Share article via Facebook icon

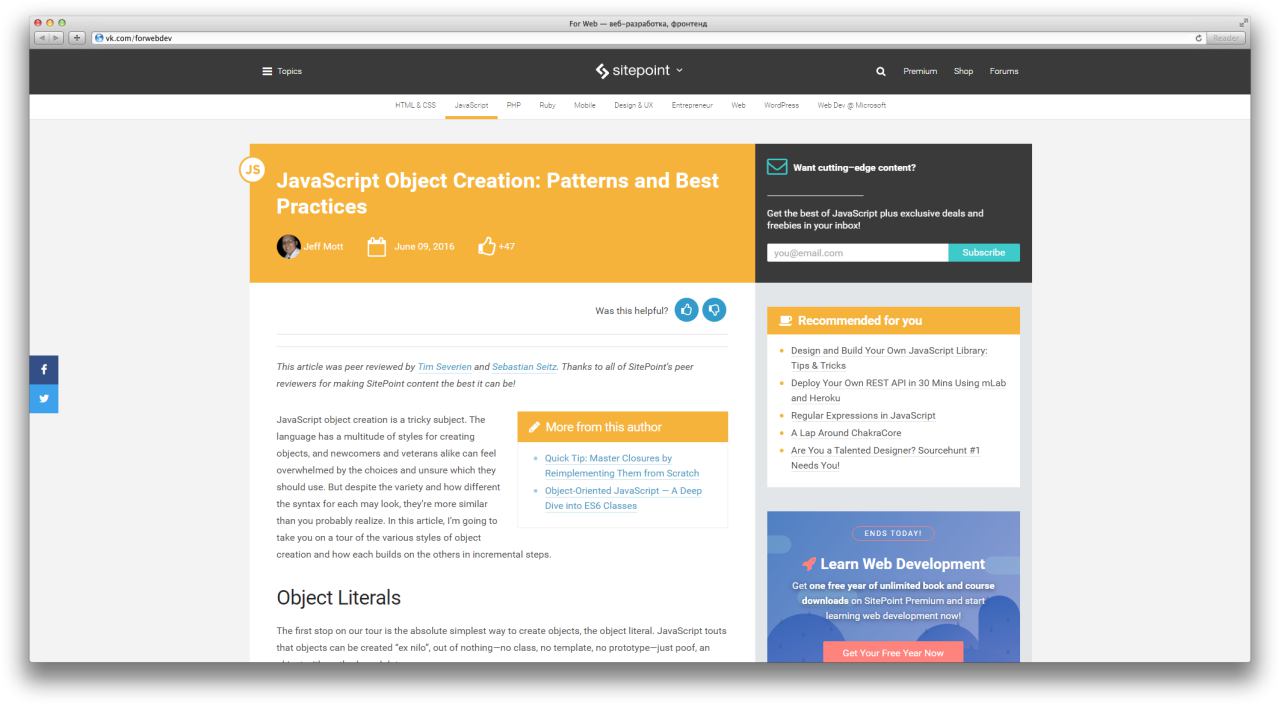(x=43, y=369)
